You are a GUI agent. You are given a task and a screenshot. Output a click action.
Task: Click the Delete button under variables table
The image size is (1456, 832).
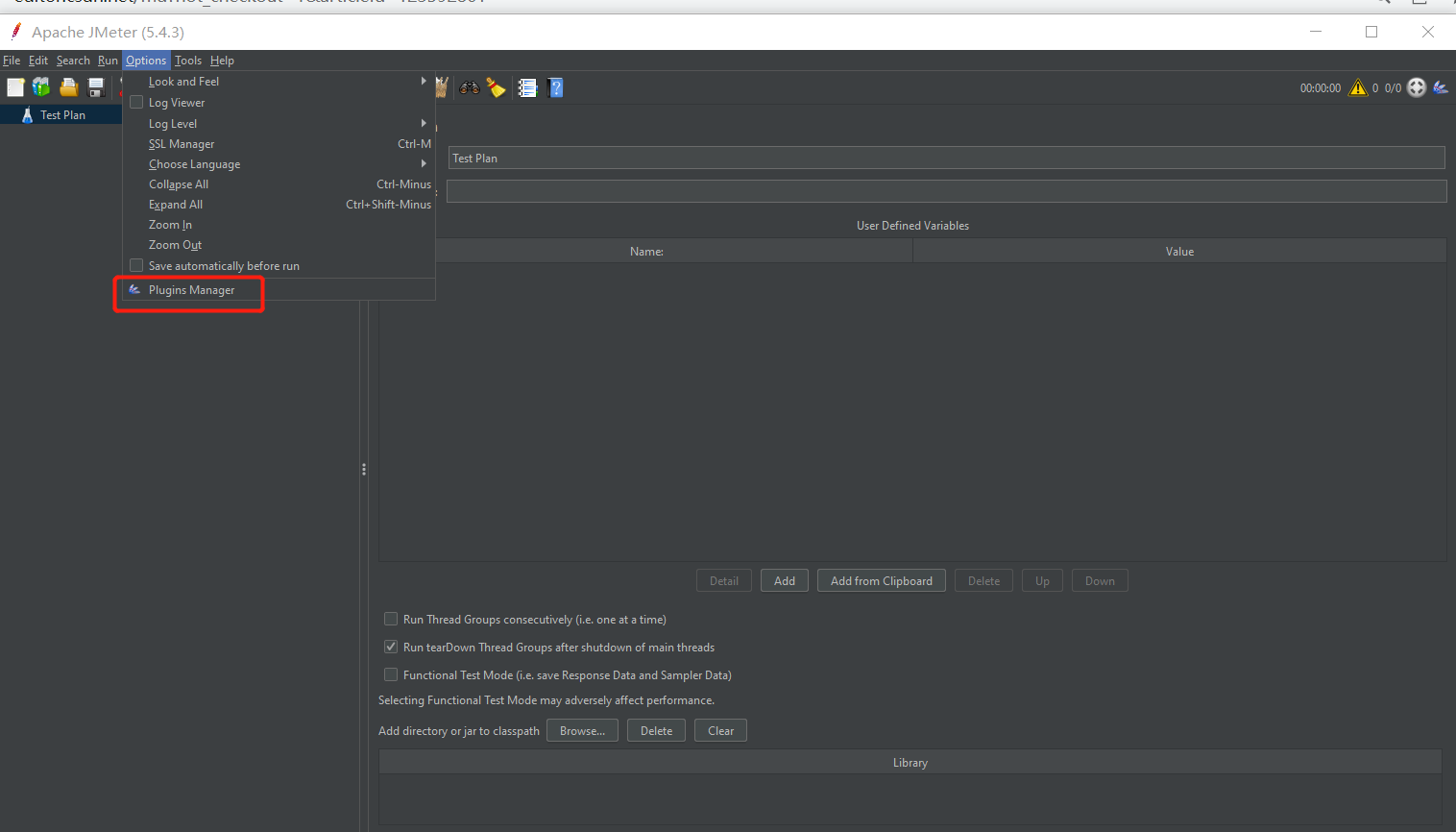click(984, 580)
